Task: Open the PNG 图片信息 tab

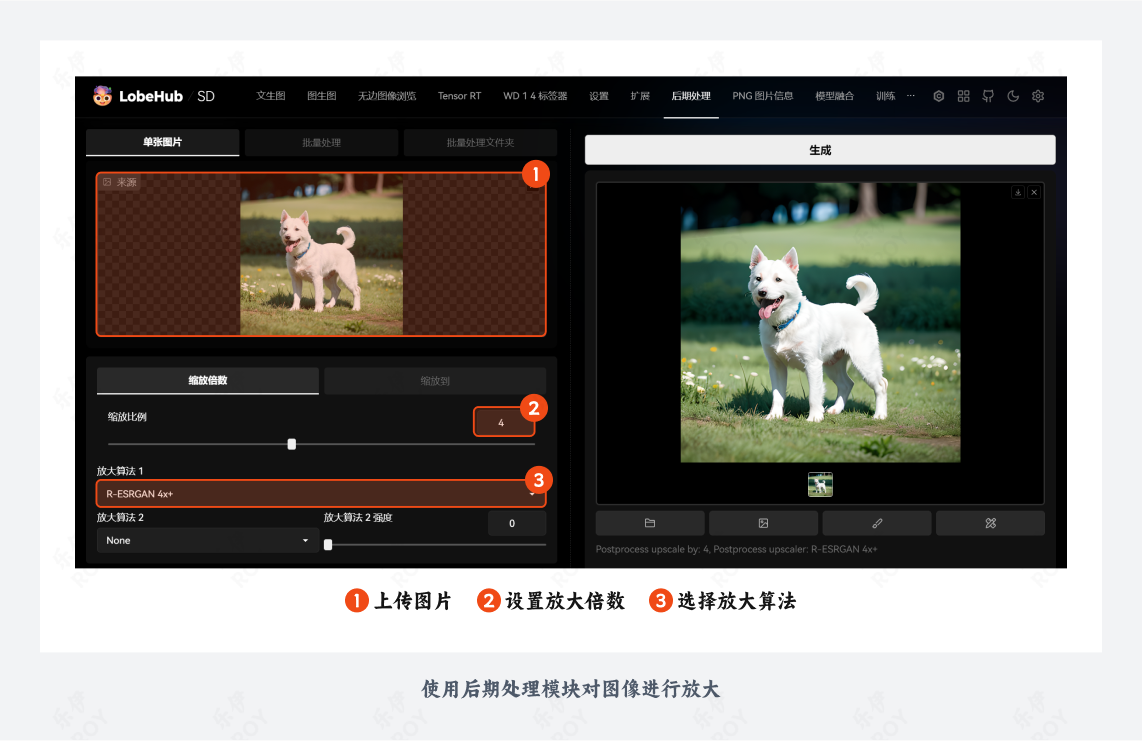Action: [763, 96]
